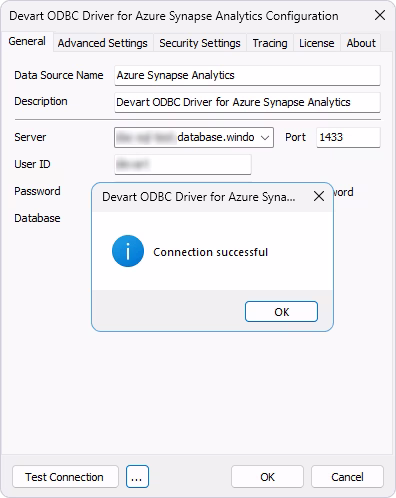The image size is (396, 498).
Task: Open the Advanced Settings tab
Action: pyautogui.click(x=103, y=43)
